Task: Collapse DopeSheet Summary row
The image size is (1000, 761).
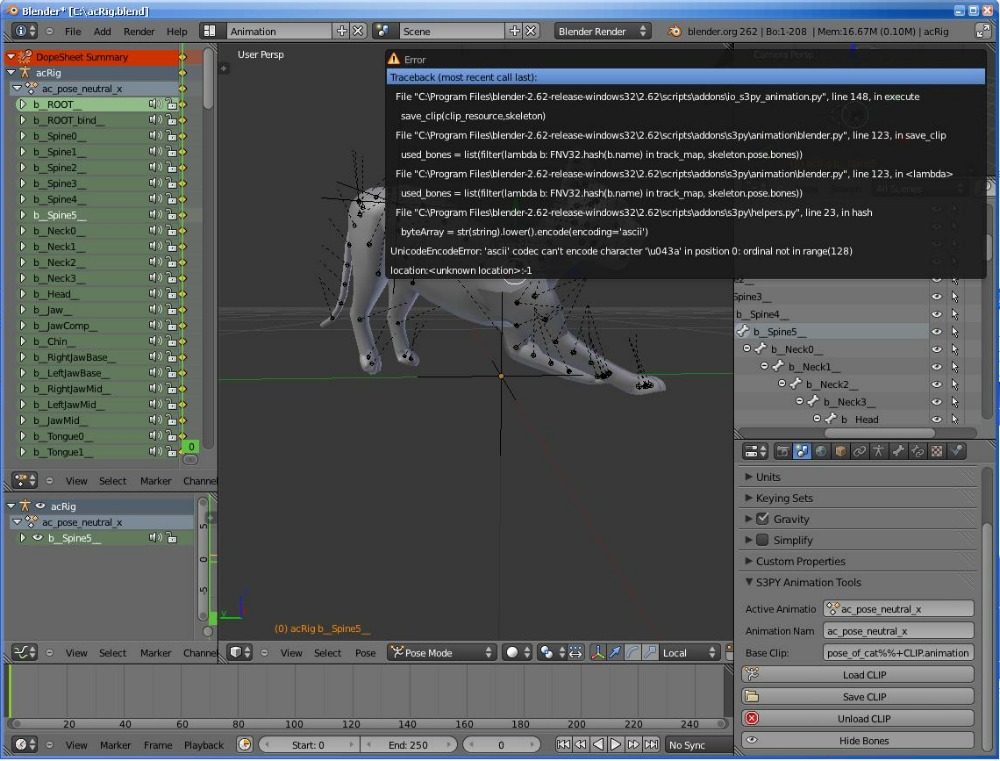Action: pos(11,57)
